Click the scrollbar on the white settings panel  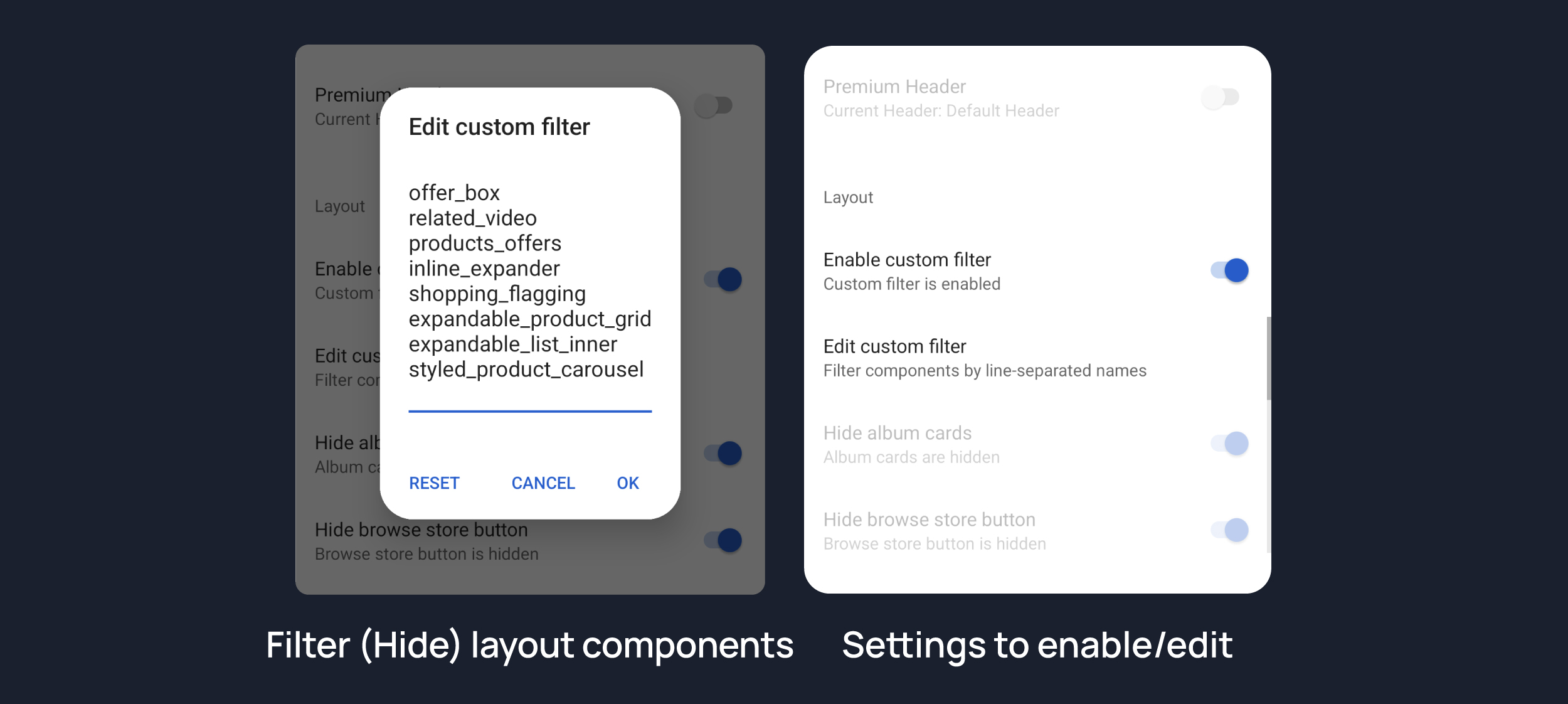pos(1268,358)
